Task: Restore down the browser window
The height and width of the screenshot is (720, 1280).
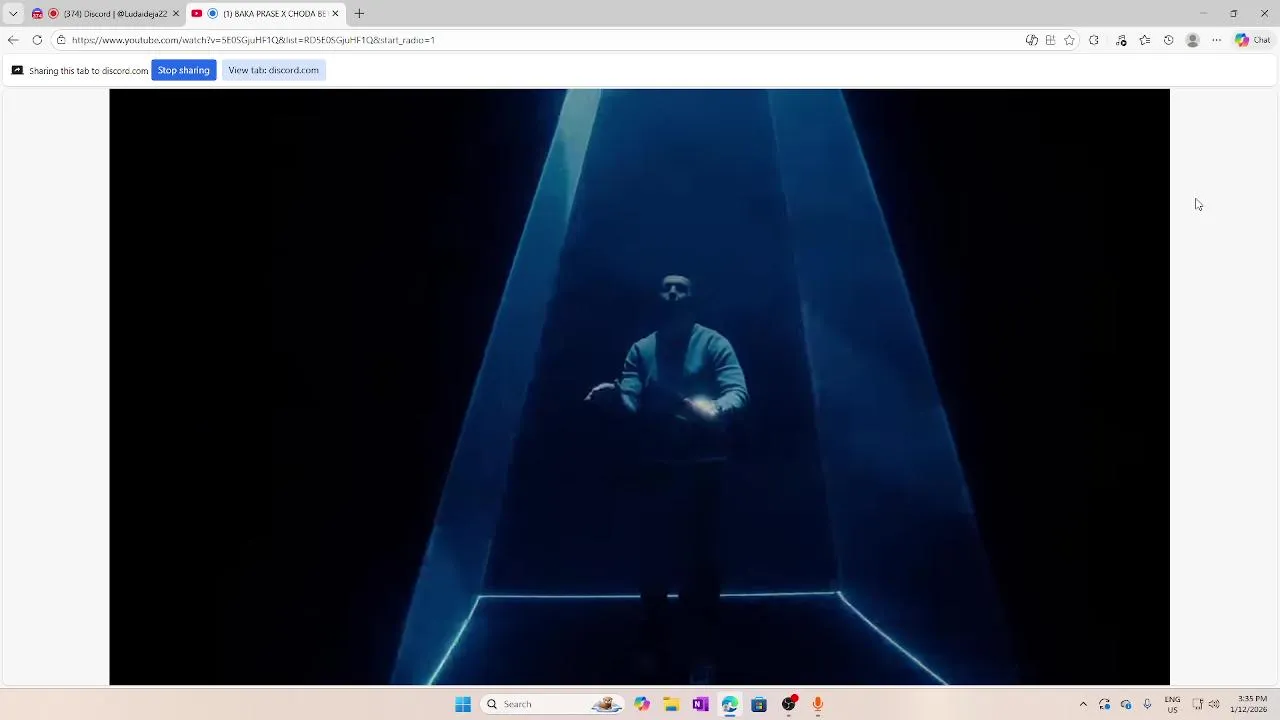Action: 1234,14
